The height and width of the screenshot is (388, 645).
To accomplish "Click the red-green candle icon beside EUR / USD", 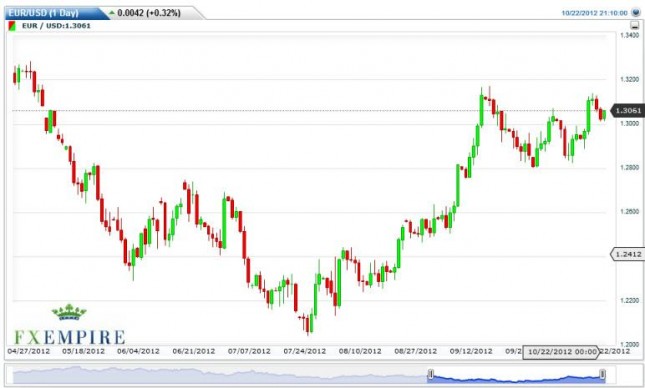I will pyautogui.click(x=12, y=26).
